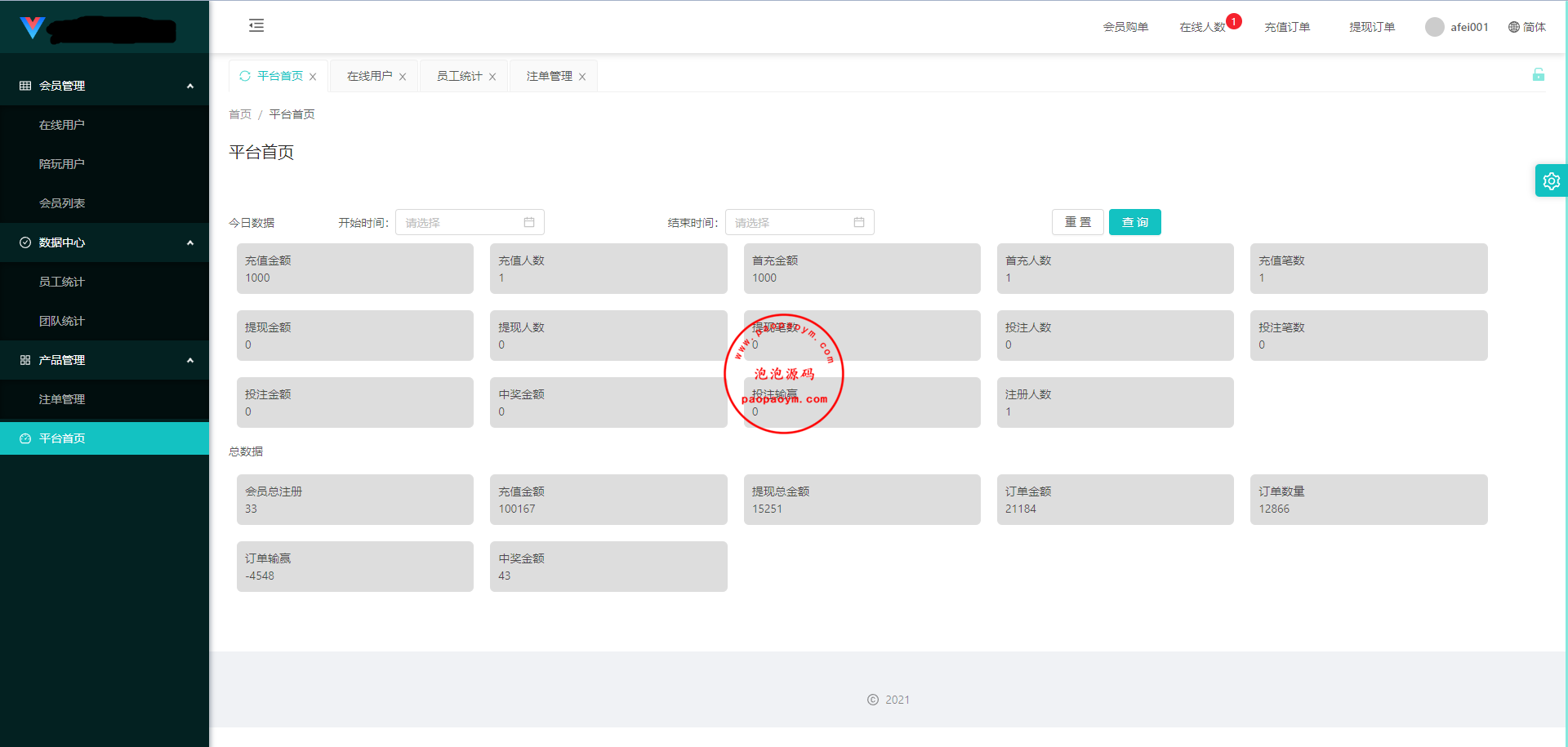The image size is (1568, 747).
Task: Click the 在线人数 notification badge
Action: (1234, 21)
